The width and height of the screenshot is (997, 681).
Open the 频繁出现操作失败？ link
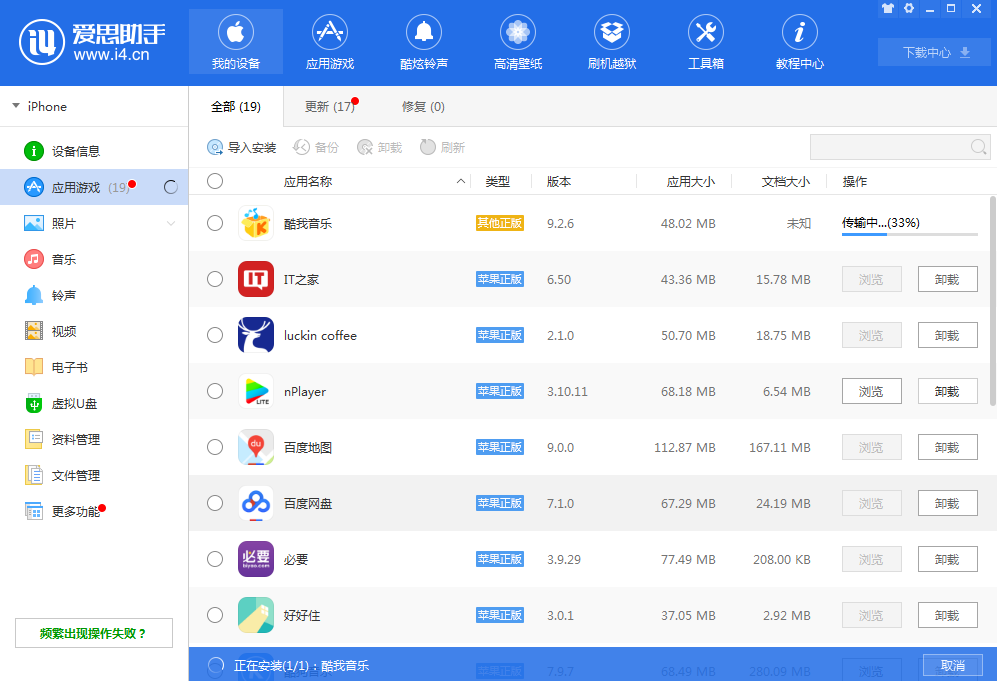pyautogui.click(x=93, y=633)
